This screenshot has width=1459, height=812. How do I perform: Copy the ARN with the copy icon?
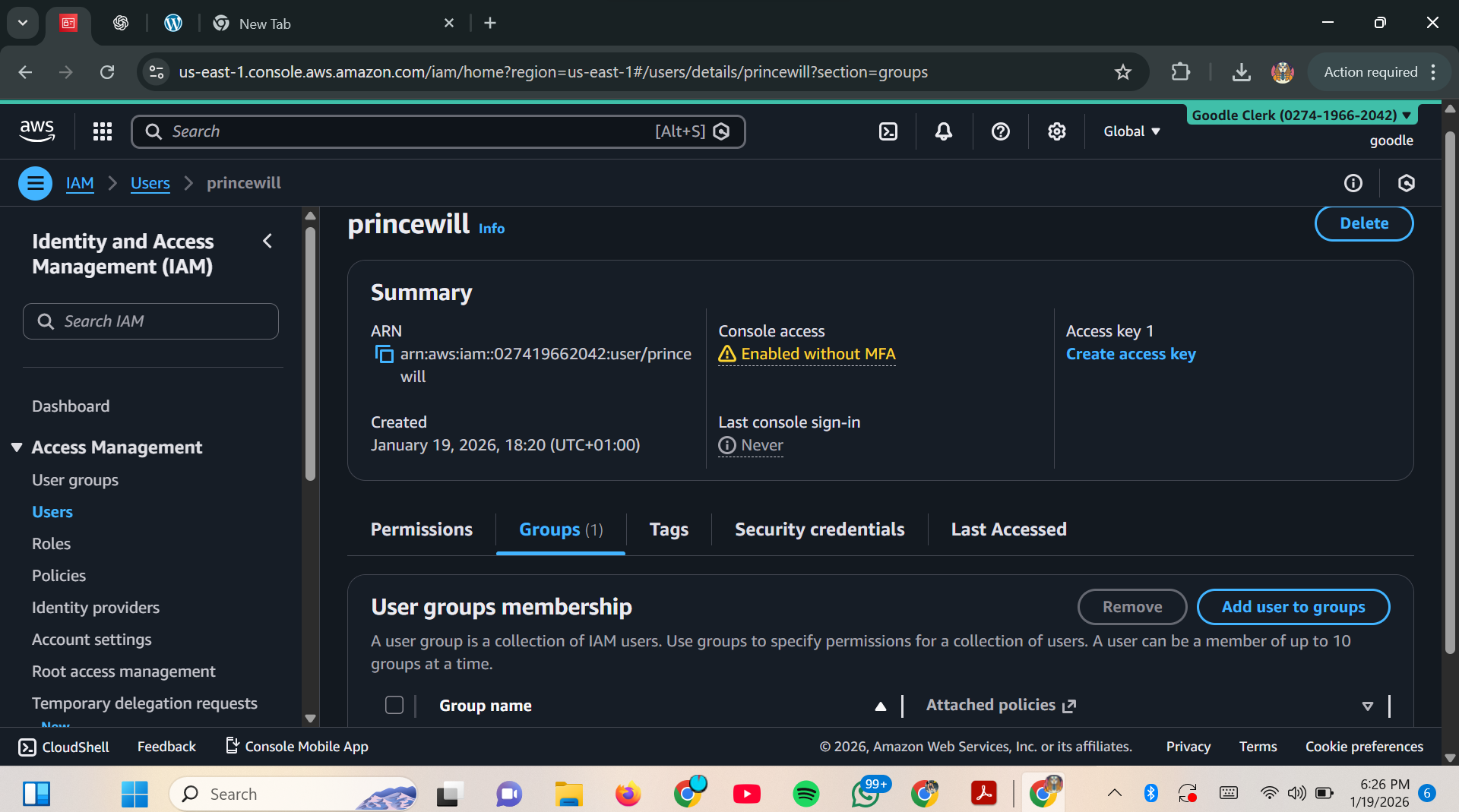(385, 354)
